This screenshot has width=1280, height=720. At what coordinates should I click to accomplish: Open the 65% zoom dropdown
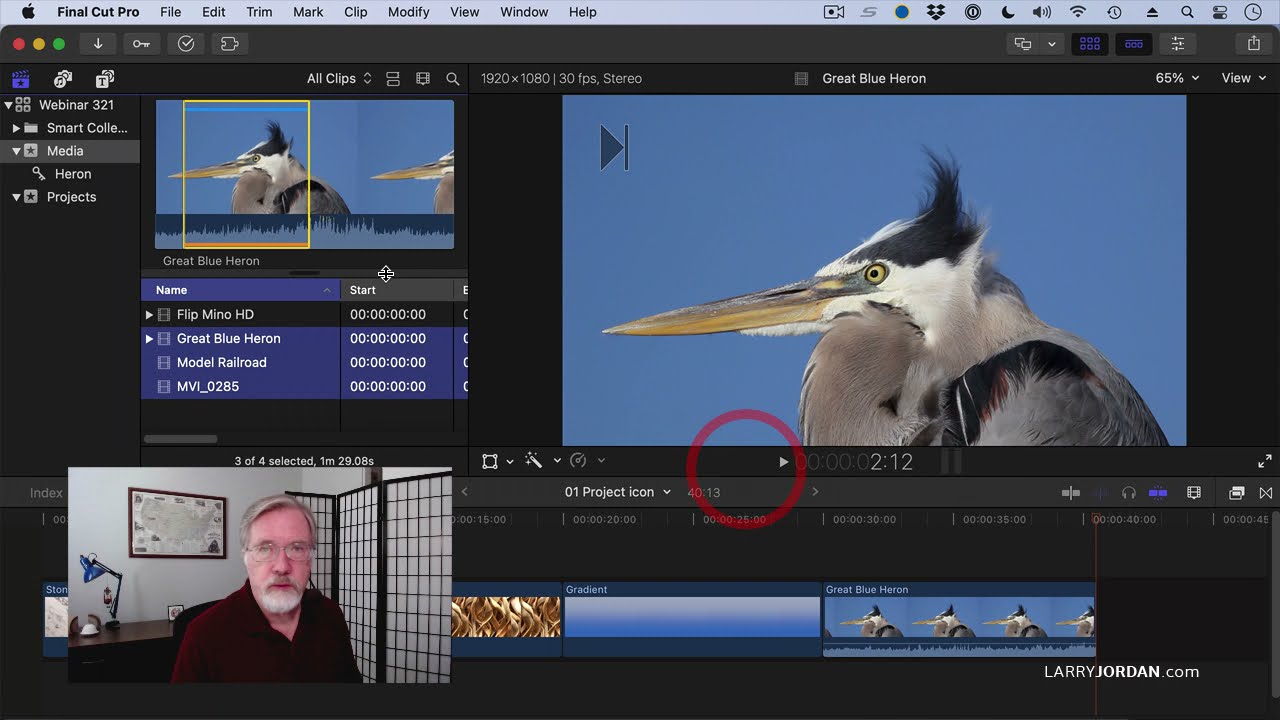coord(1177,78)
